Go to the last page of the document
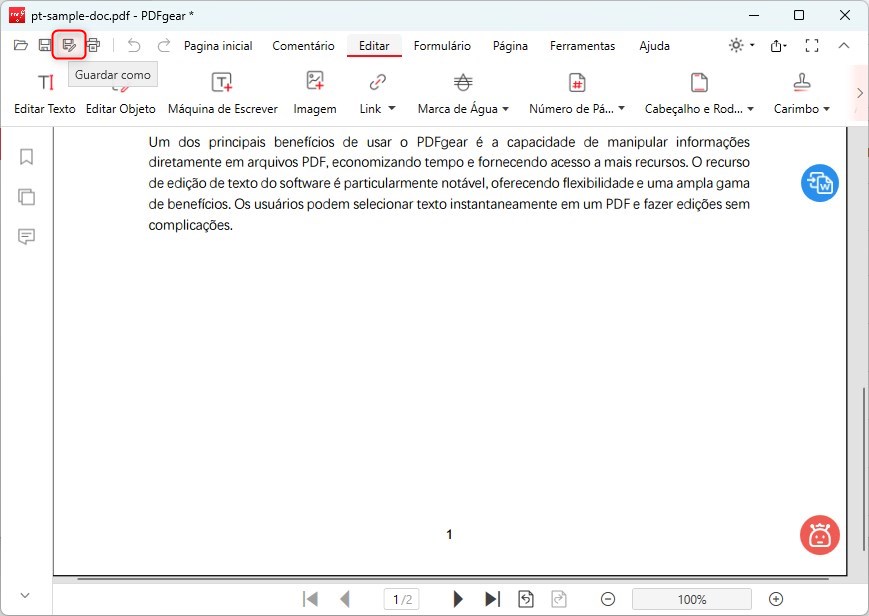Viewport: 869px width, 616px height. point(492,598)
